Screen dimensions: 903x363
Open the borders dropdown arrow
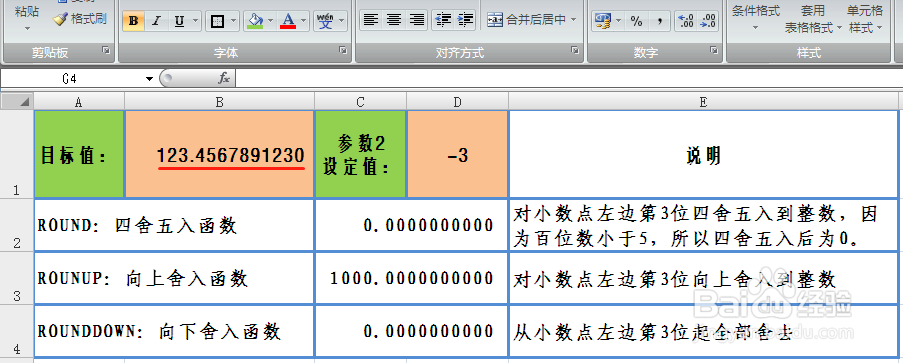click(x=233, y=21)
